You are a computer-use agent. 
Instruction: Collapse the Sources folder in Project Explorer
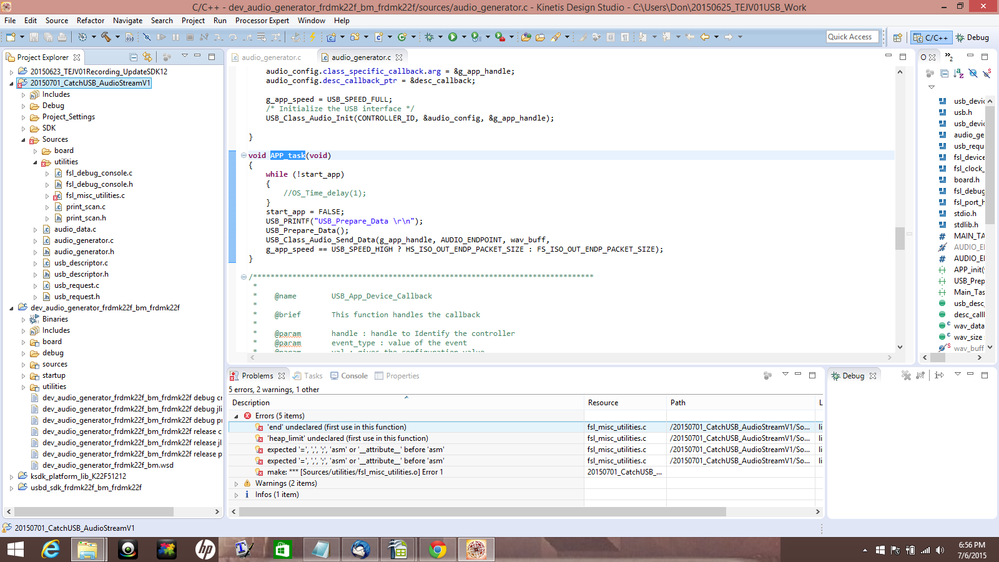24,140
